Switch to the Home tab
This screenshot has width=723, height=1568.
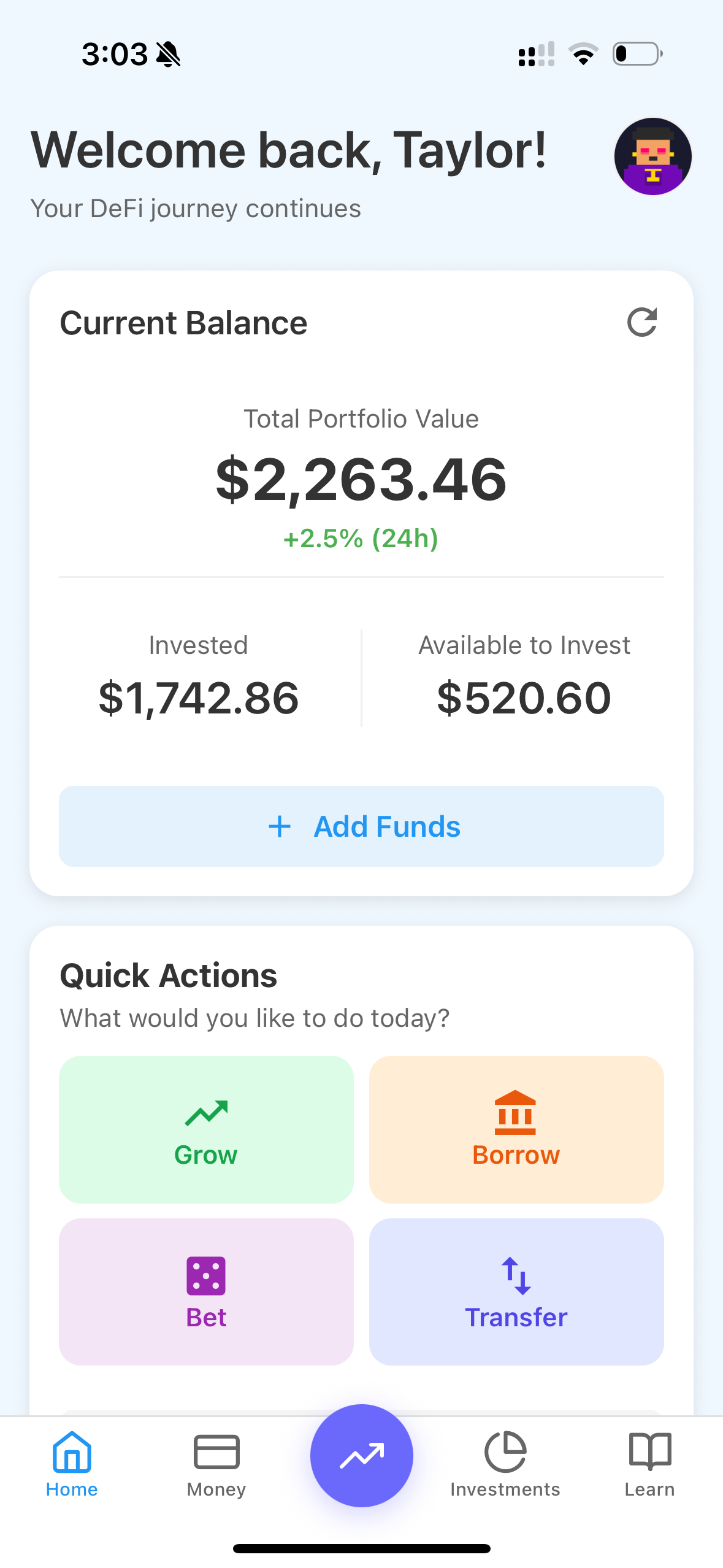click(x=72, y=1464)
